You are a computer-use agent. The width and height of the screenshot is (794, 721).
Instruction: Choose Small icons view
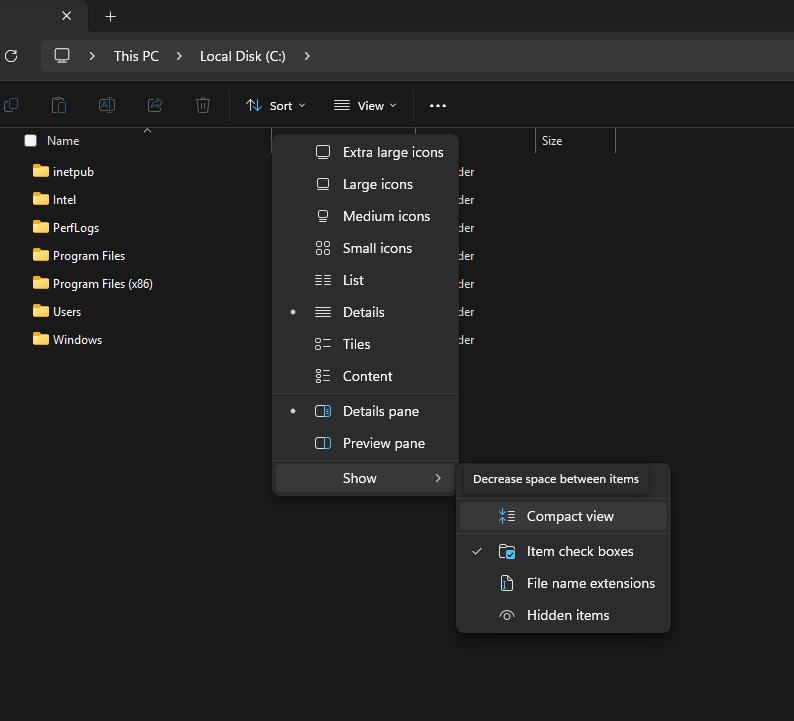point(366,248)
